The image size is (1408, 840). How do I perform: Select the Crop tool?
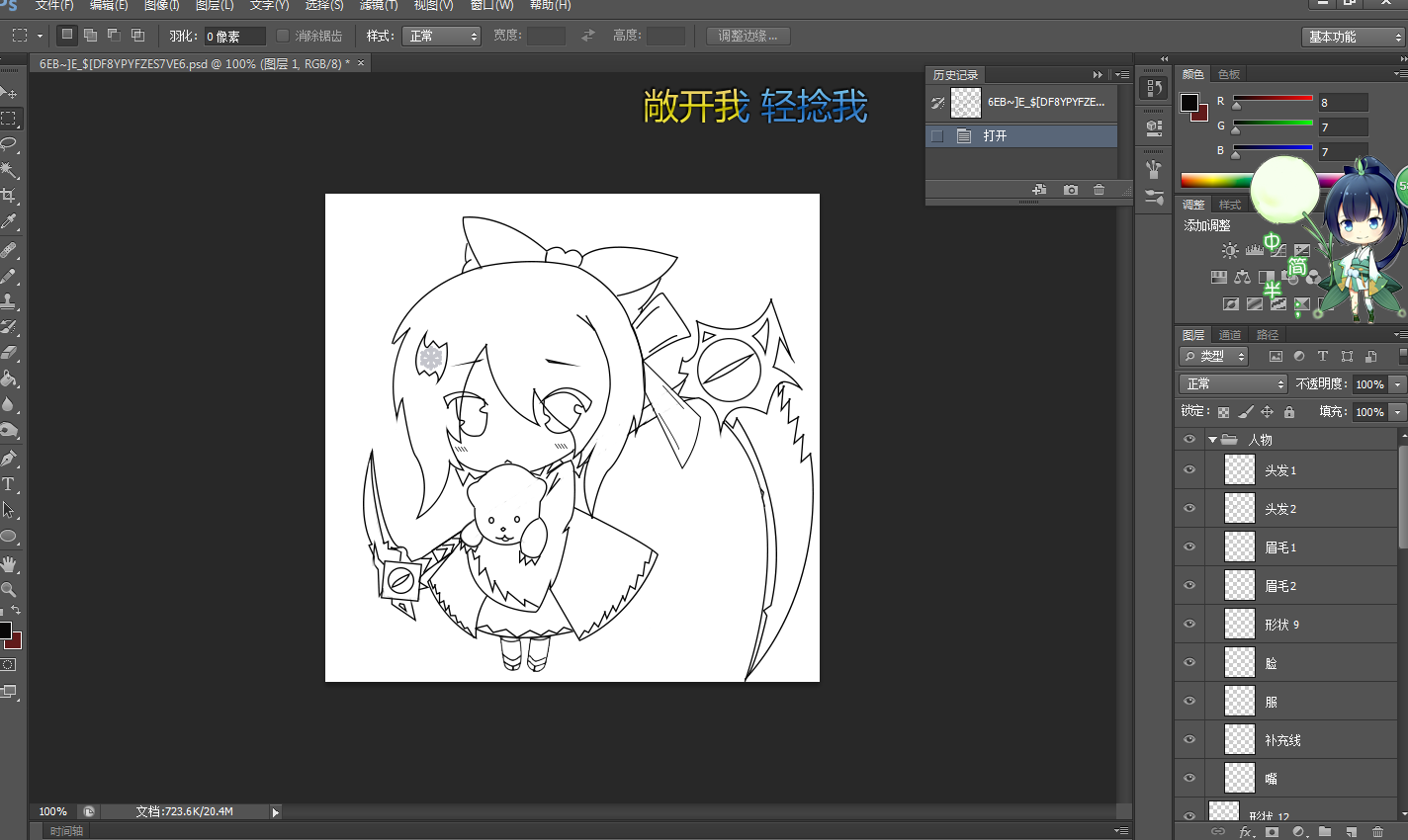point(9,196)
